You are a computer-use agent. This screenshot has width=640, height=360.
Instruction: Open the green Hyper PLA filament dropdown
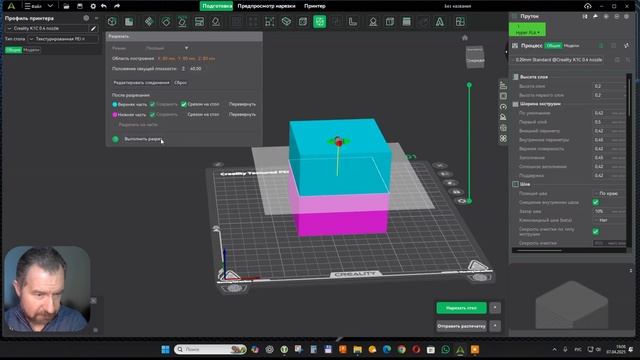pyautogui.click(x=527, y=29)
